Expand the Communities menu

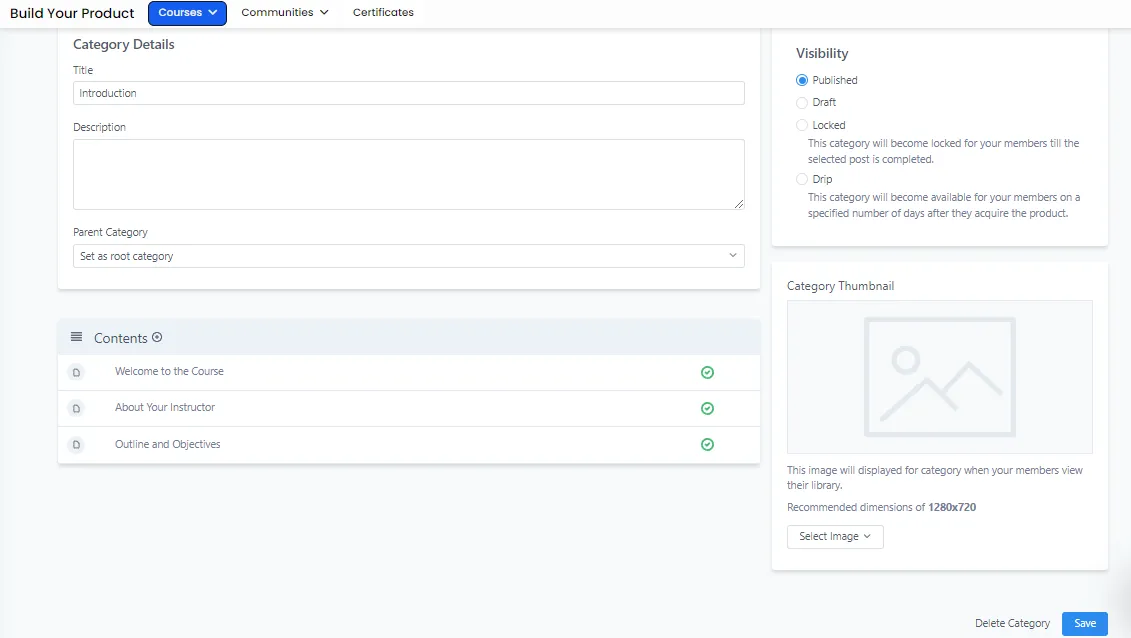pos(284,12)
